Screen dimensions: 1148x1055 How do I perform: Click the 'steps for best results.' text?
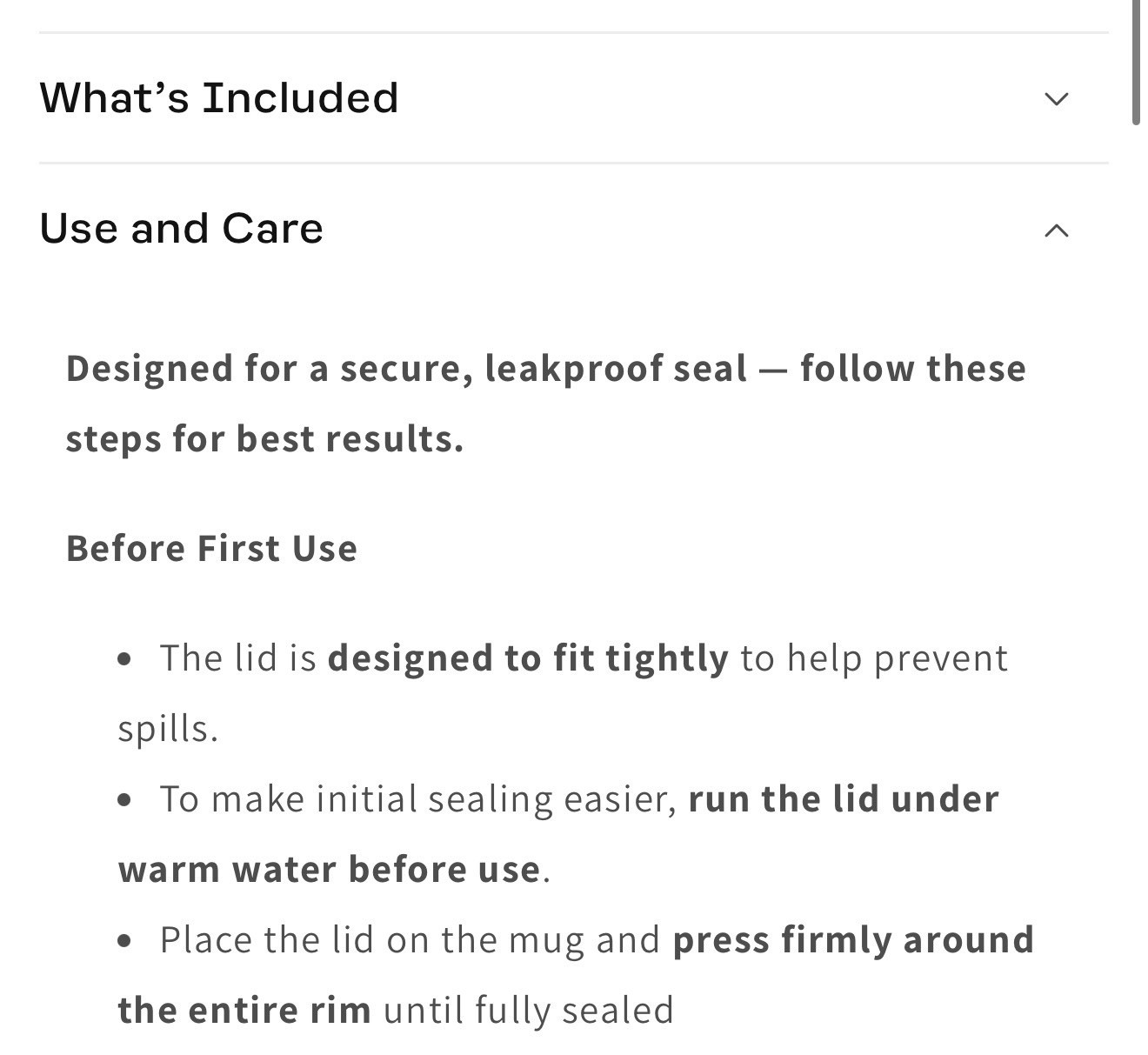(264, 439)
